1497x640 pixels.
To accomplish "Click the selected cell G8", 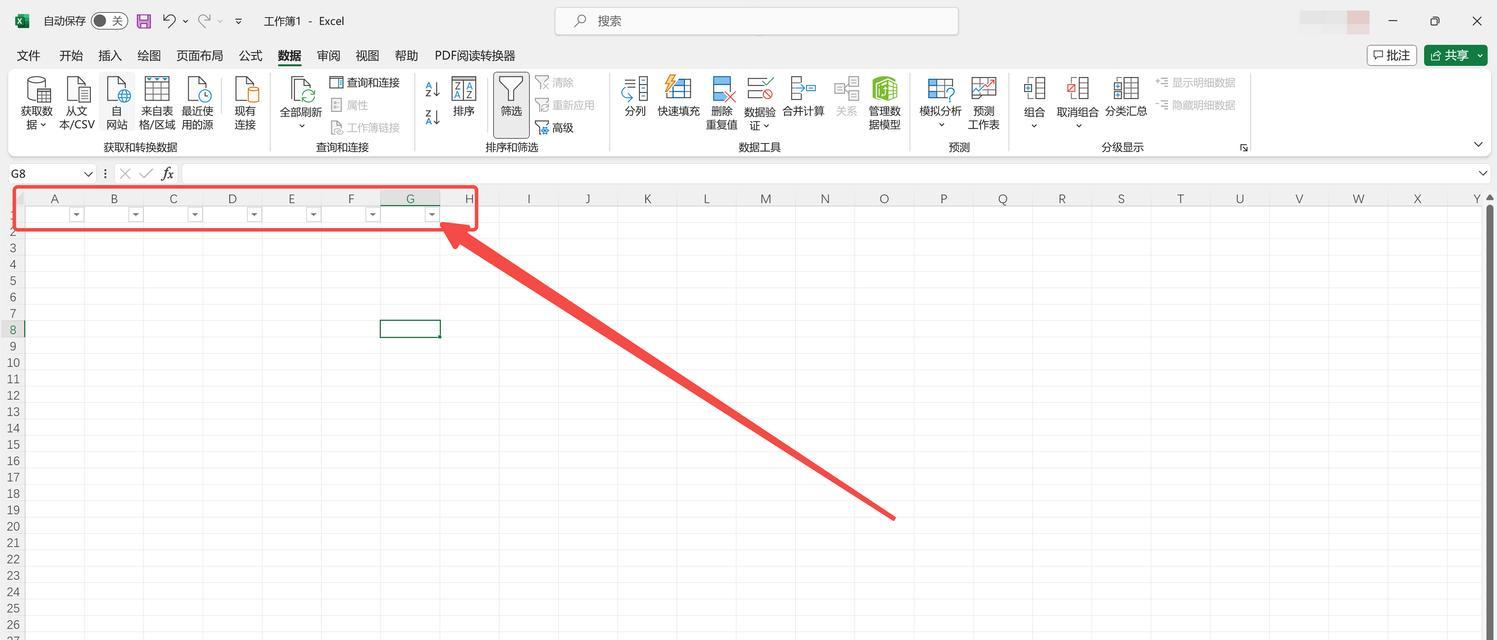I will [410, 329].
